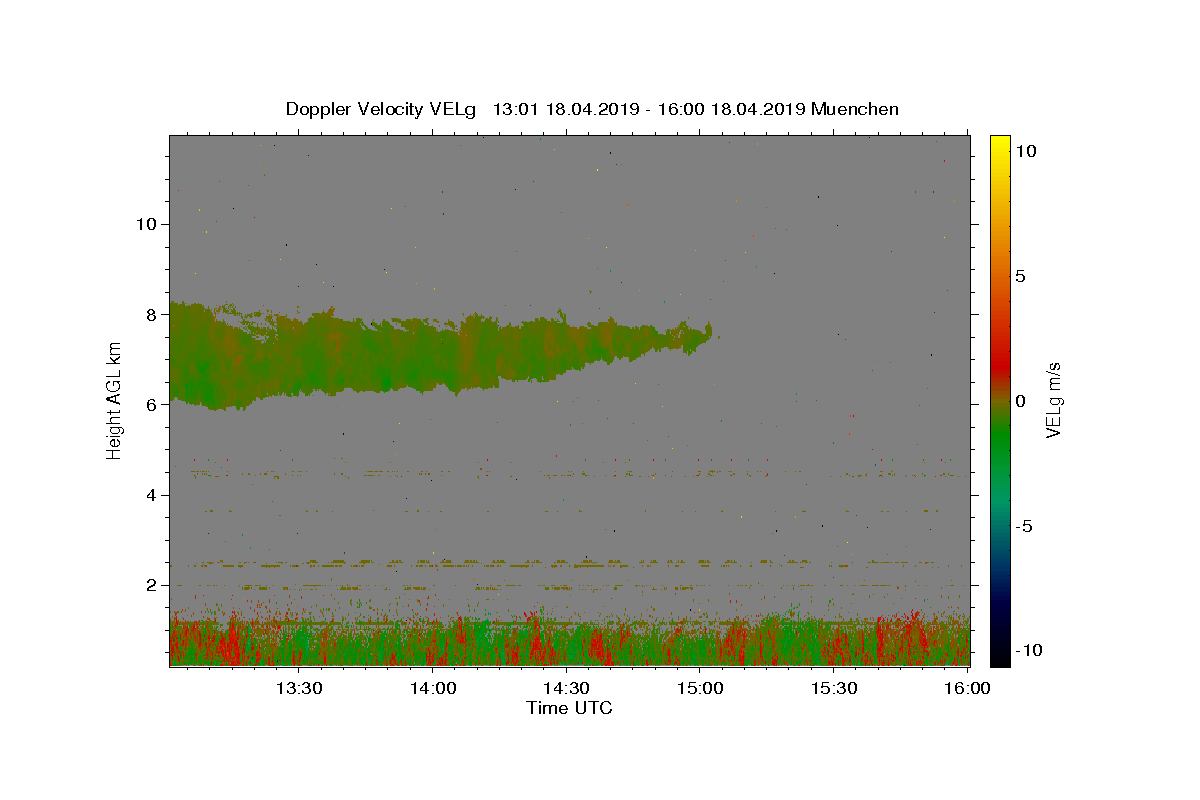Click the 14:00 time axis label
The width and height of the screenshot is (1200, 800).
(433, 688)
